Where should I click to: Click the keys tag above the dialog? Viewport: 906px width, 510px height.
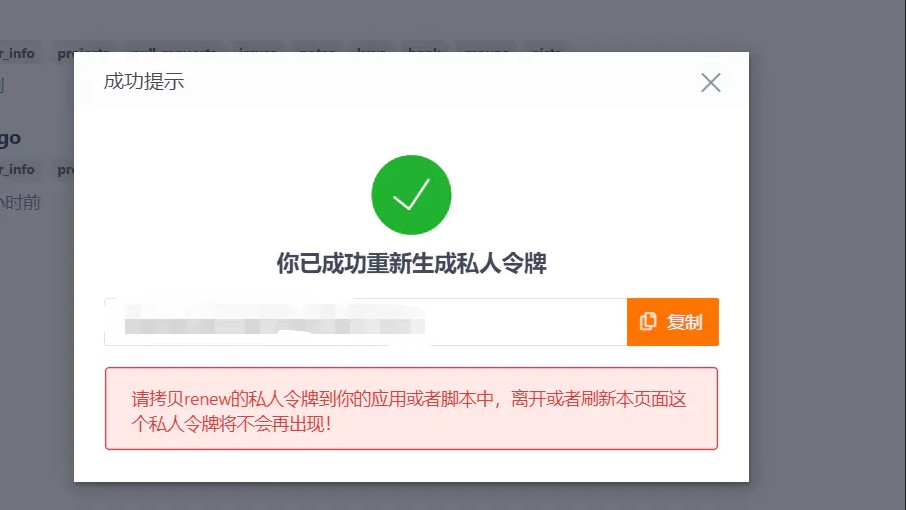click(371, 47)
